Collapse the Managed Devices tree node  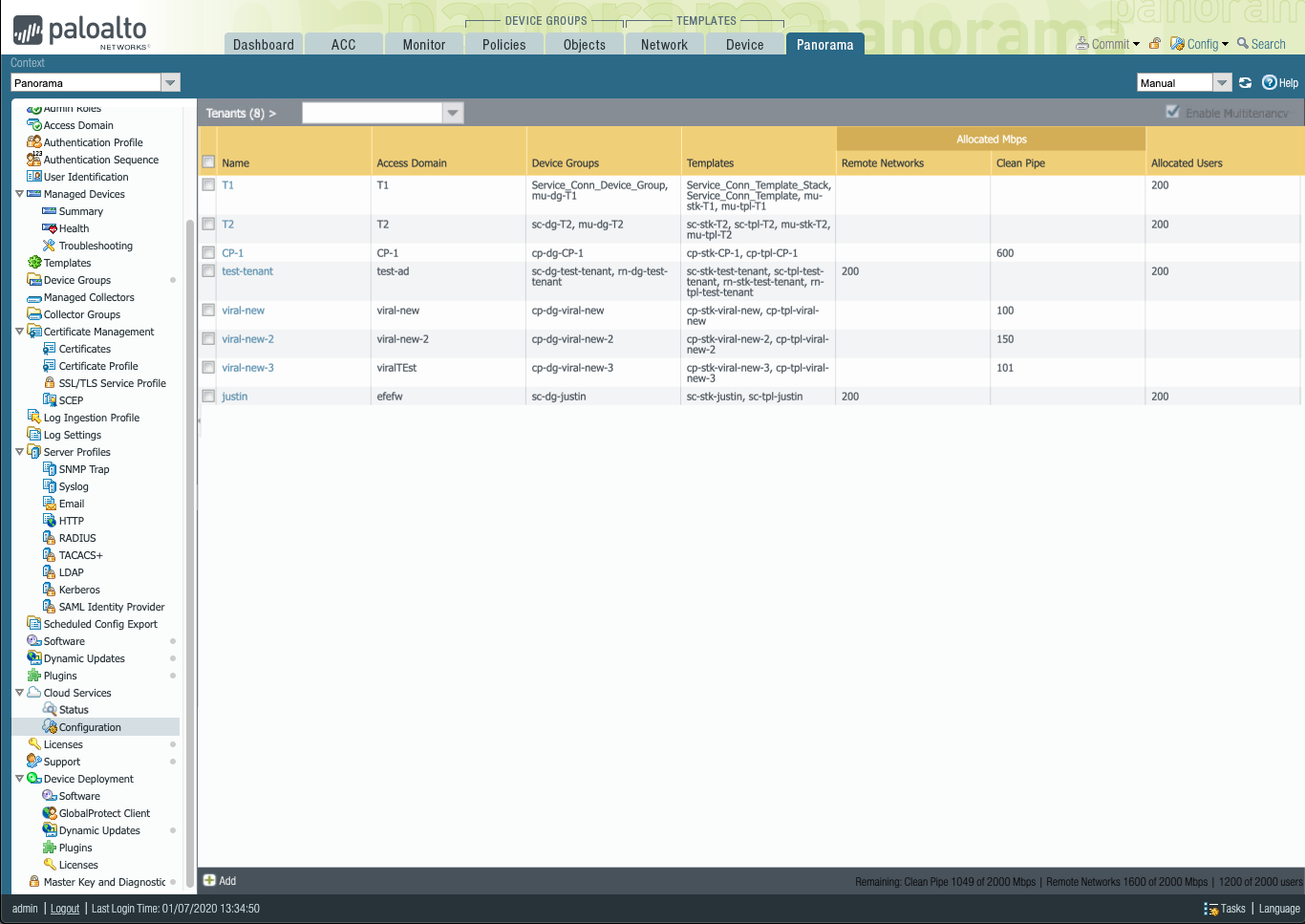[x=19, y=194]
